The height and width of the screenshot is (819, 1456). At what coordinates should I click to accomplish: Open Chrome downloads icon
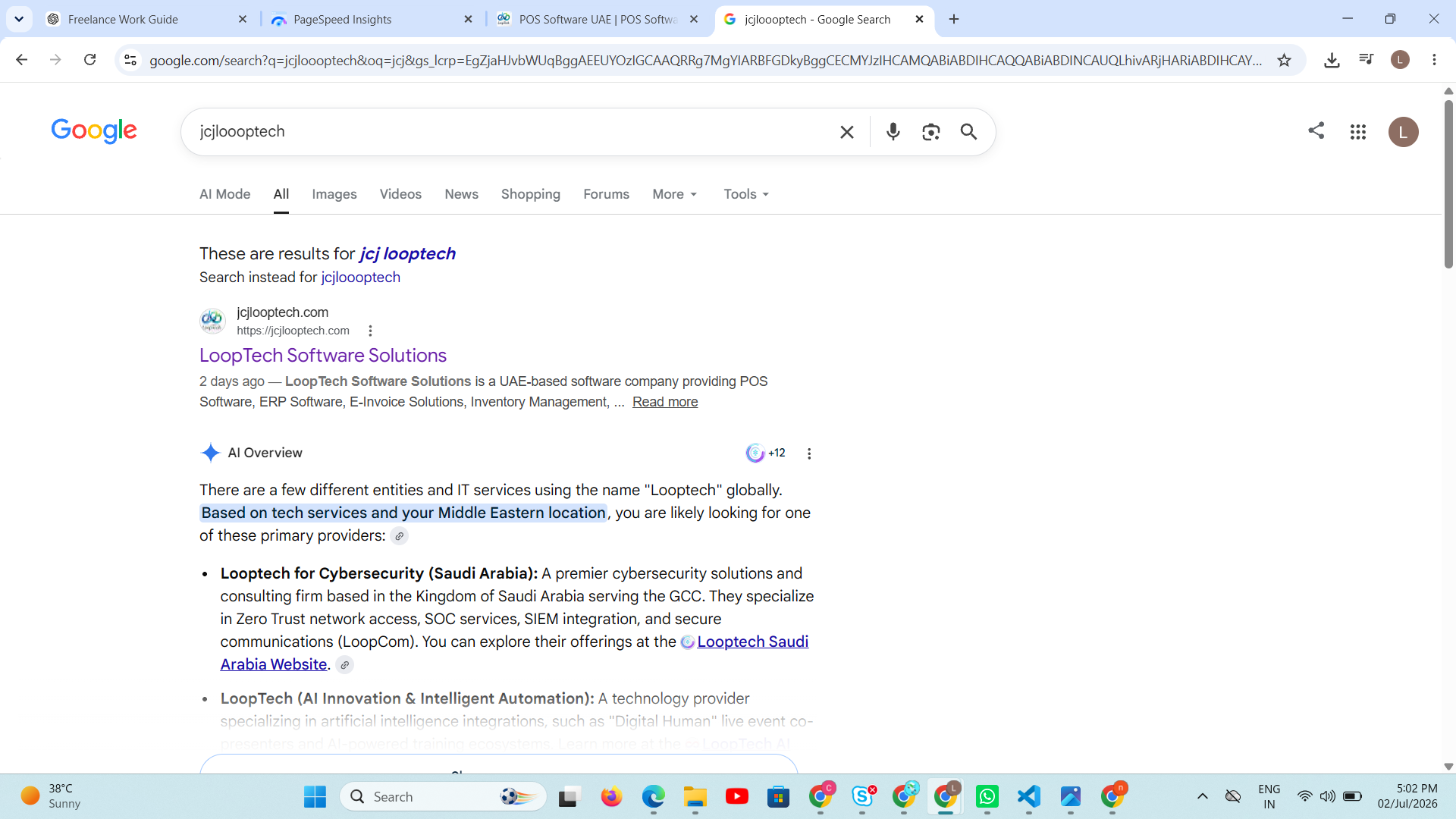click(1332, 60)
